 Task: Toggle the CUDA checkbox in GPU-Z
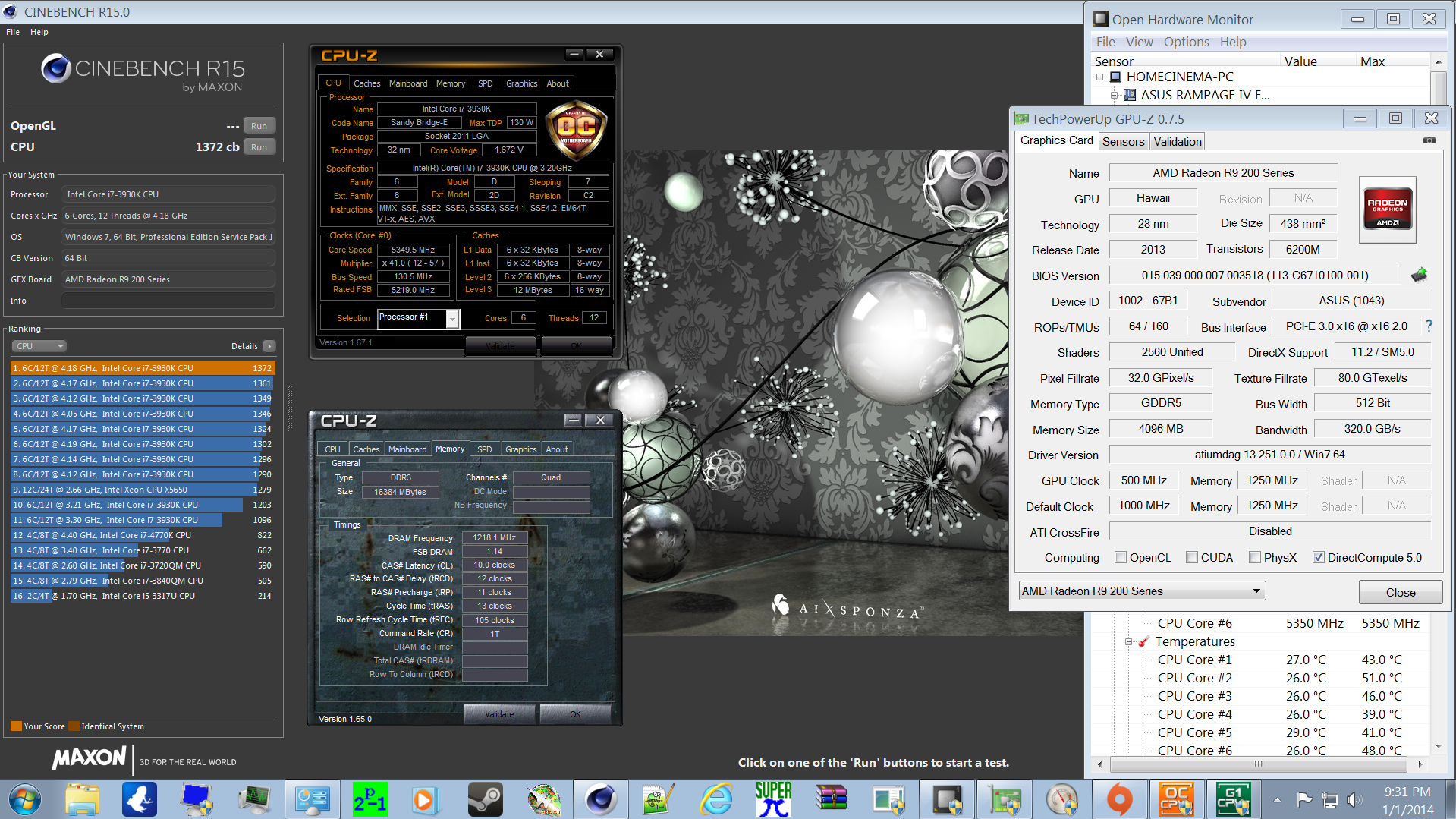1192,557
